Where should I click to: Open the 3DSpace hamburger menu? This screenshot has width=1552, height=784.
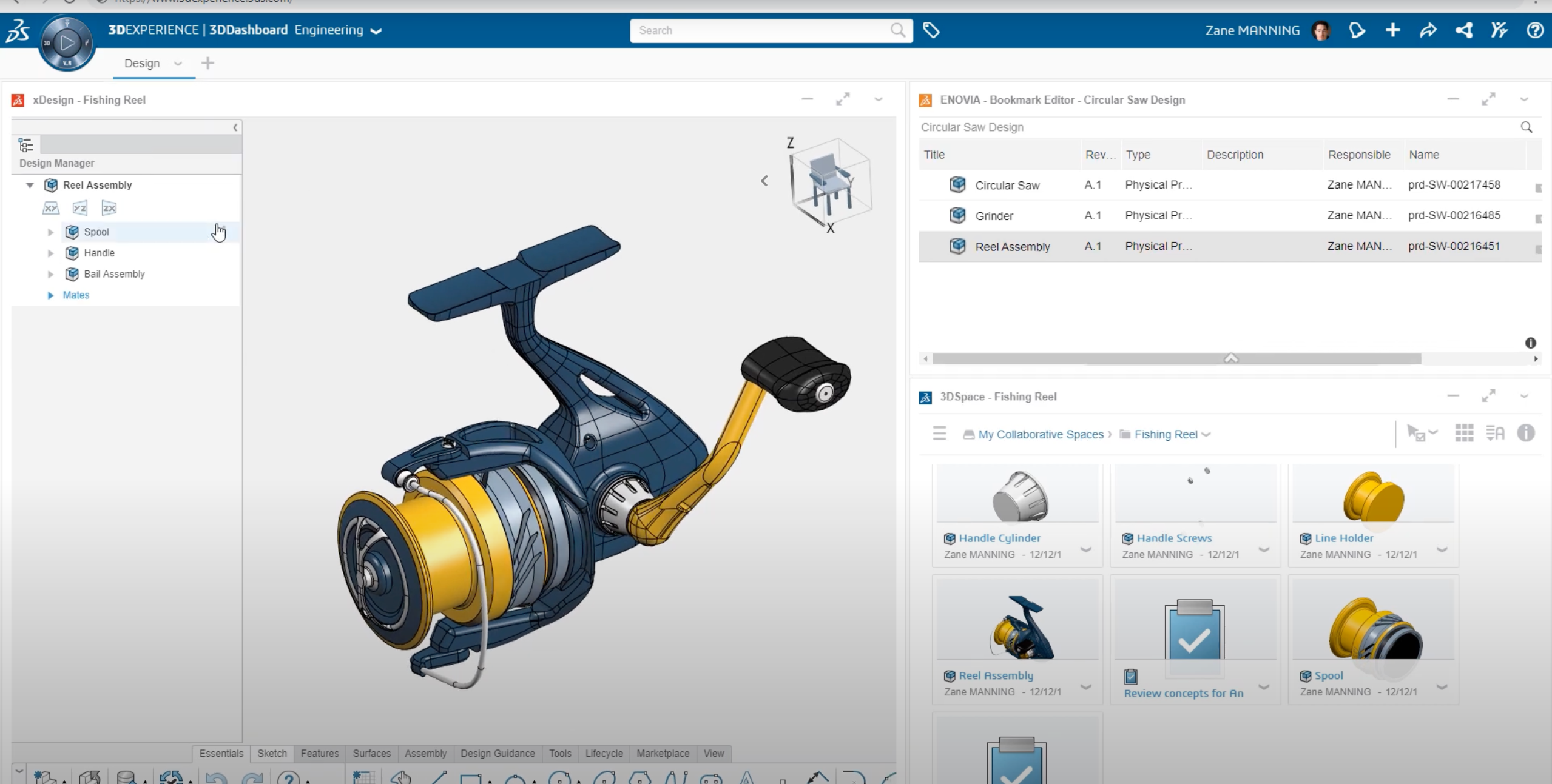(x=939, y=434)
